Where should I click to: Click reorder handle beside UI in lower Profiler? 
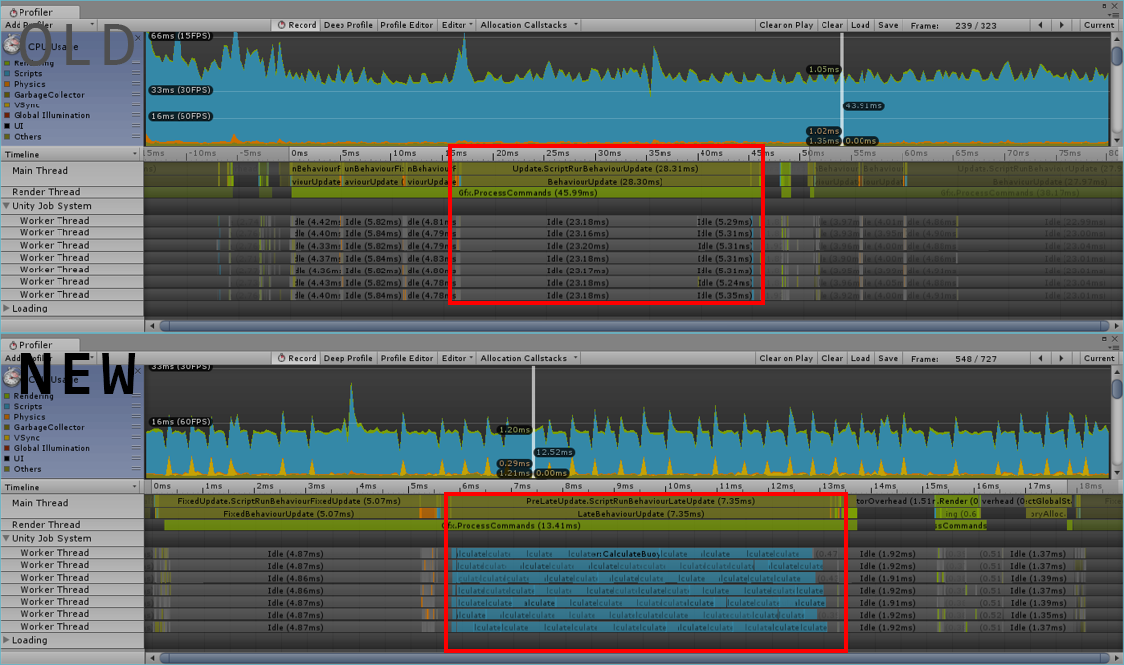coord(136,459)
